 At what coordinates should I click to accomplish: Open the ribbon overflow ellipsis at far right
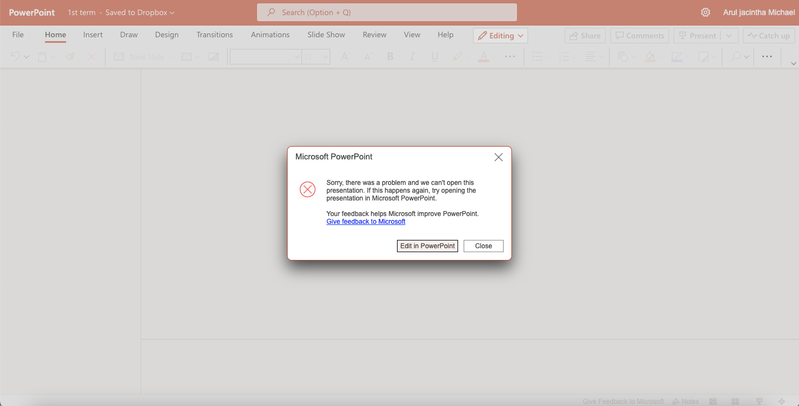[x=766, y=57]
